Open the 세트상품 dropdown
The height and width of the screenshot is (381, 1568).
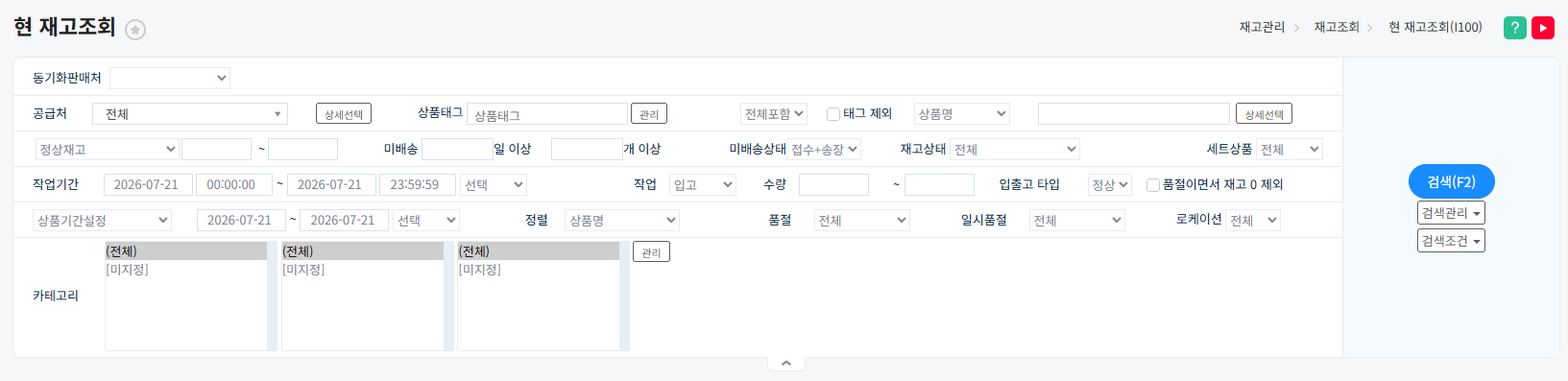coord(1290,150)
